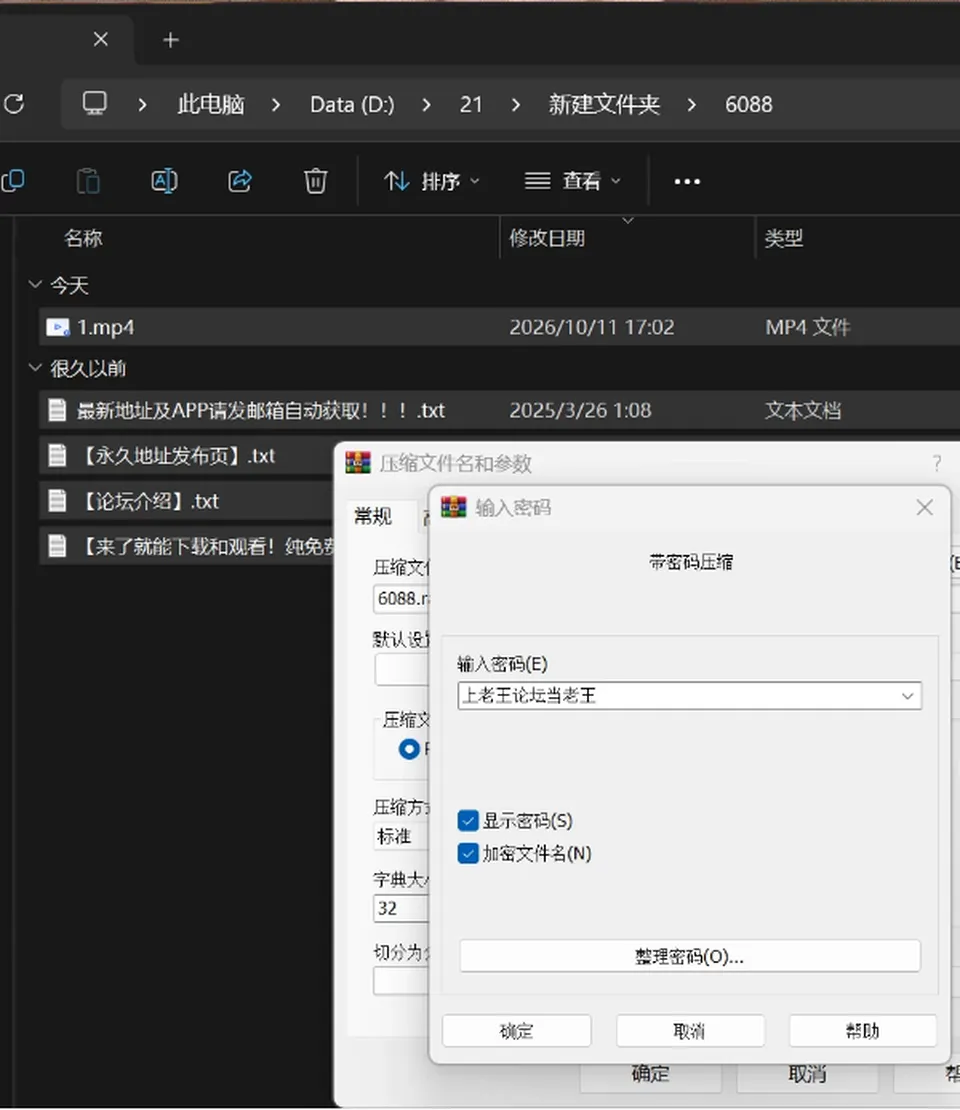Collapse the 很久以前 group
960x1110 pixels.
coord(35,367)
